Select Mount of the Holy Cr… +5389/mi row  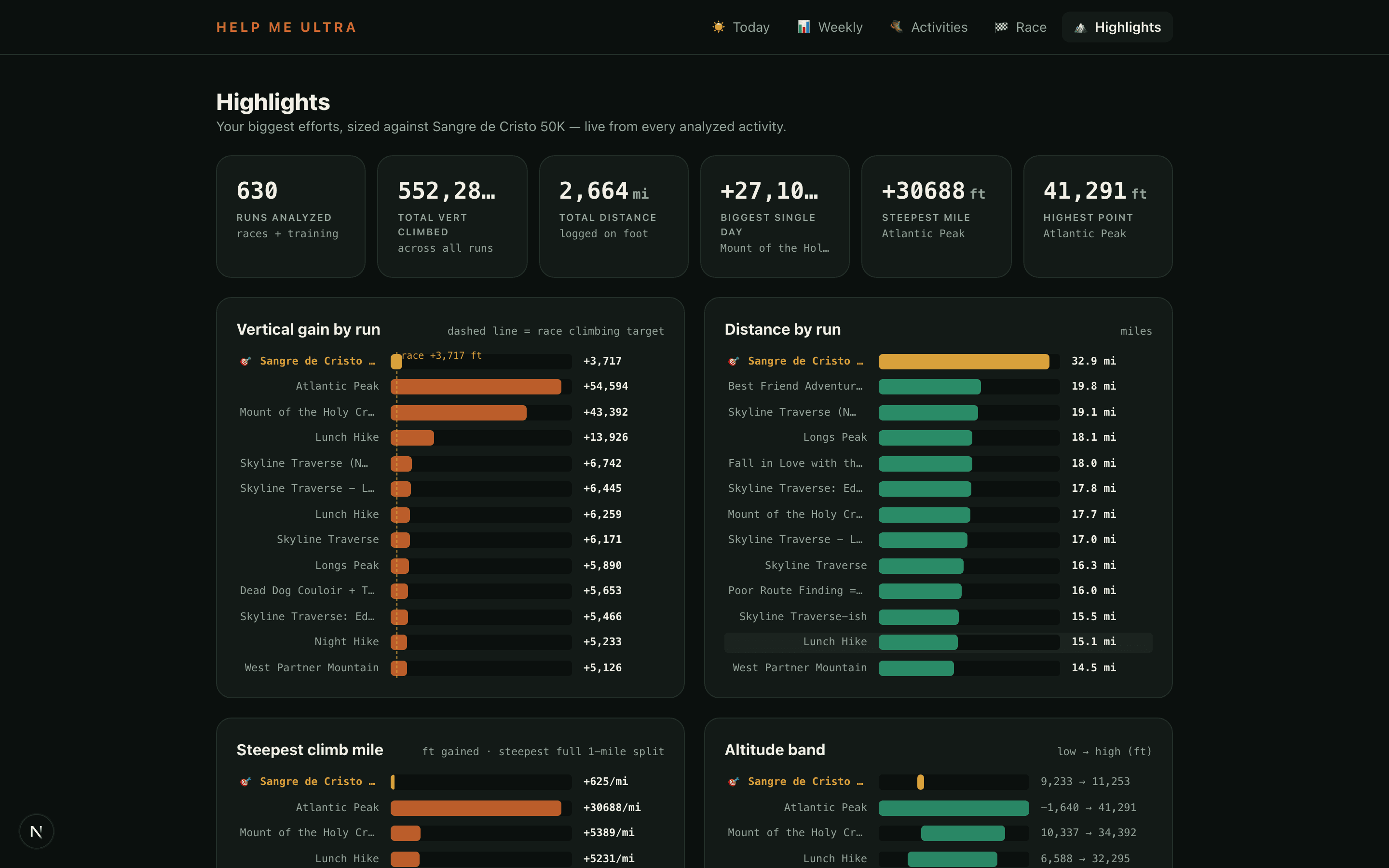click(x=450, y=833)
